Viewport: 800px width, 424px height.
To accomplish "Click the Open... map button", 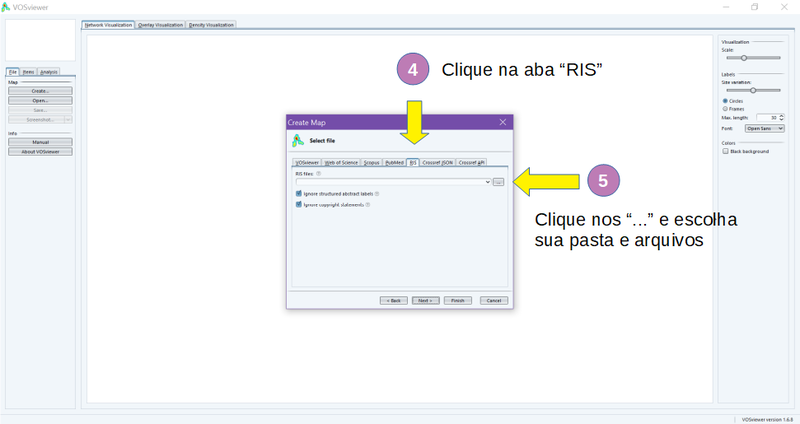I will point(40,101).
